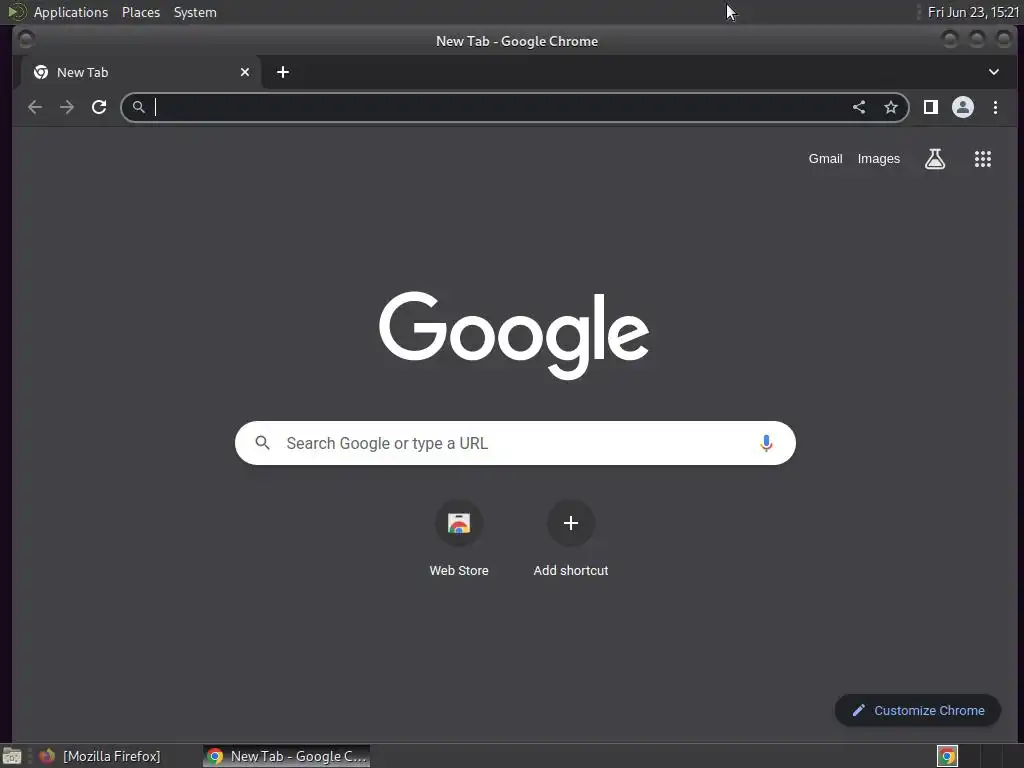Viewport: 1024px width, 768px height.
Task: Open the System menu
Action: tap(195, 12)
